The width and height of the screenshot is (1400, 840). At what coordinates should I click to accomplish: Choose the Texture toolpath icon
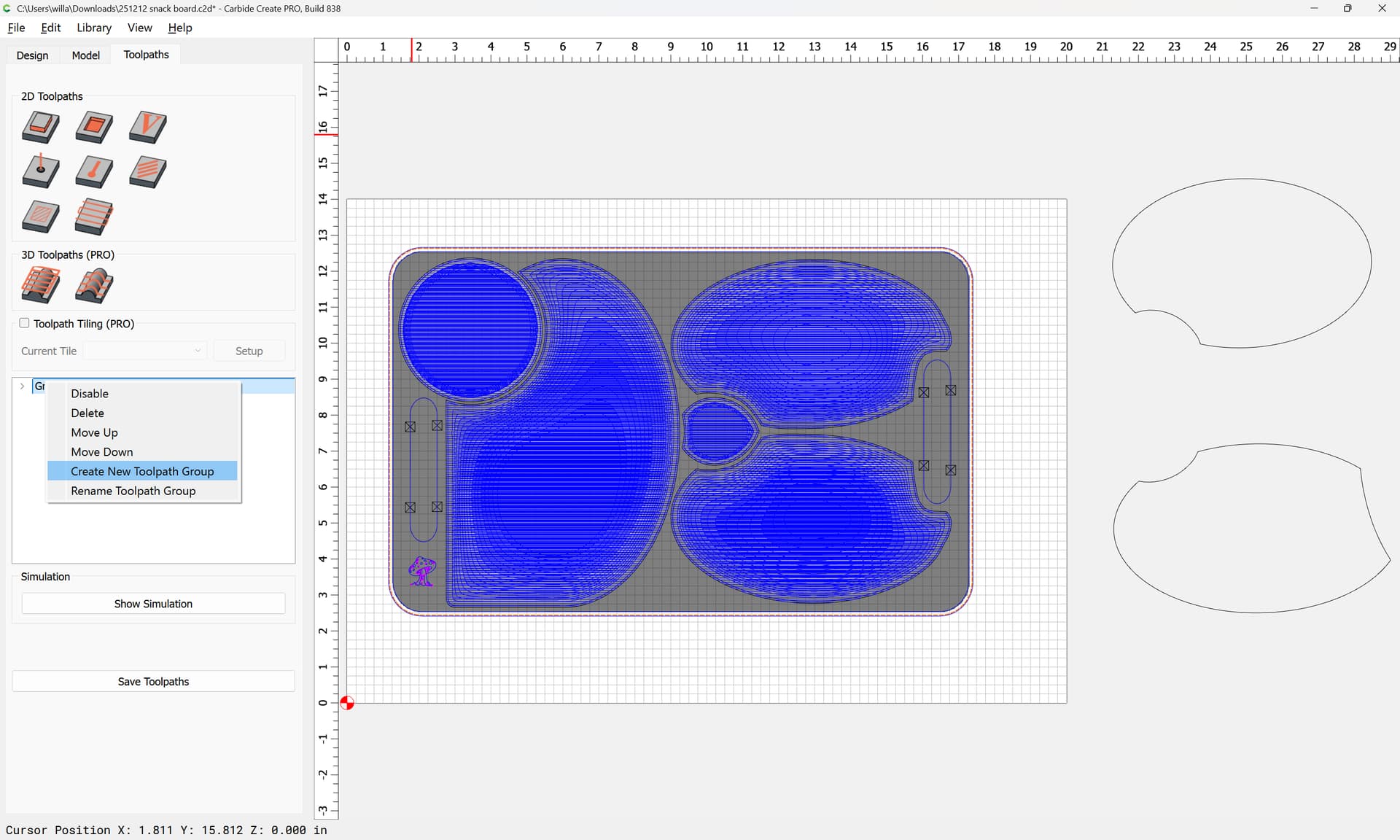tap(148, 172)
